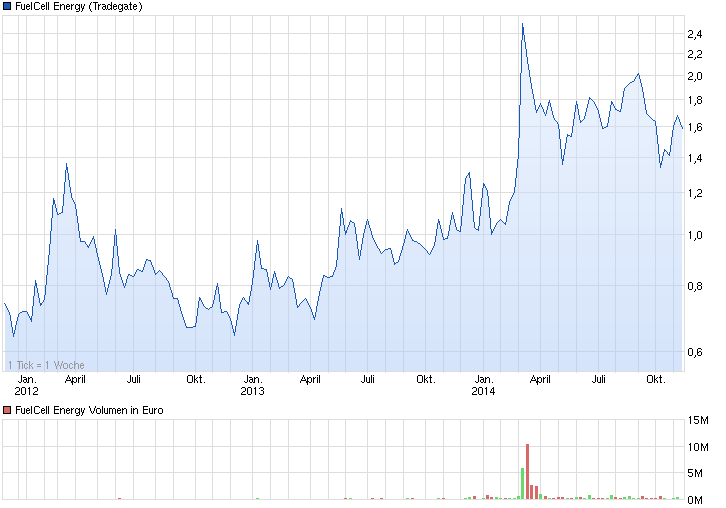Click the 10M volume axis label
Screen dimensions: 726x508
click(698, 447)
